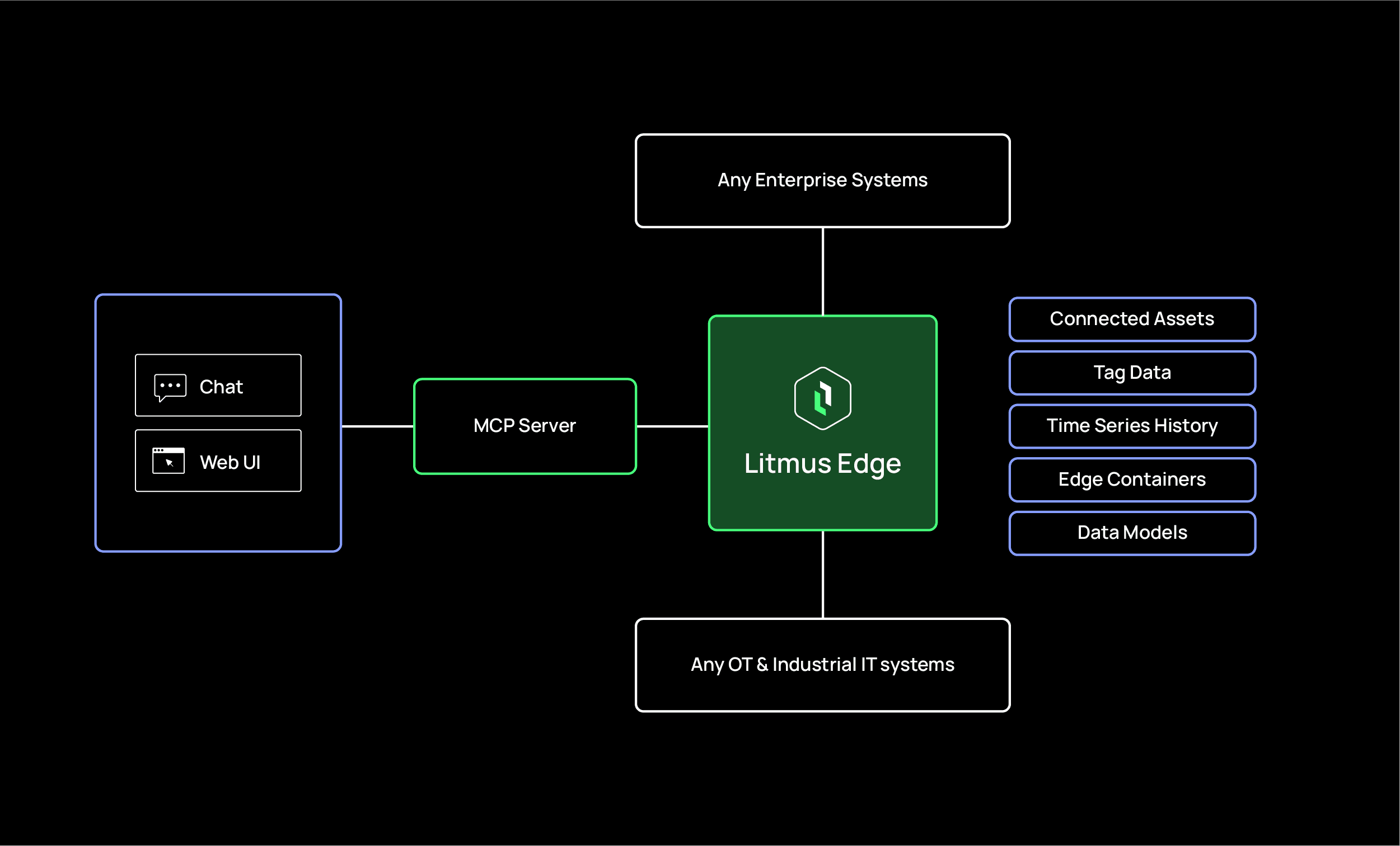The width and height of the screenshot is (1400, 846).
Task: Click the Chat speech bubble icon
Action: [170, 388]
